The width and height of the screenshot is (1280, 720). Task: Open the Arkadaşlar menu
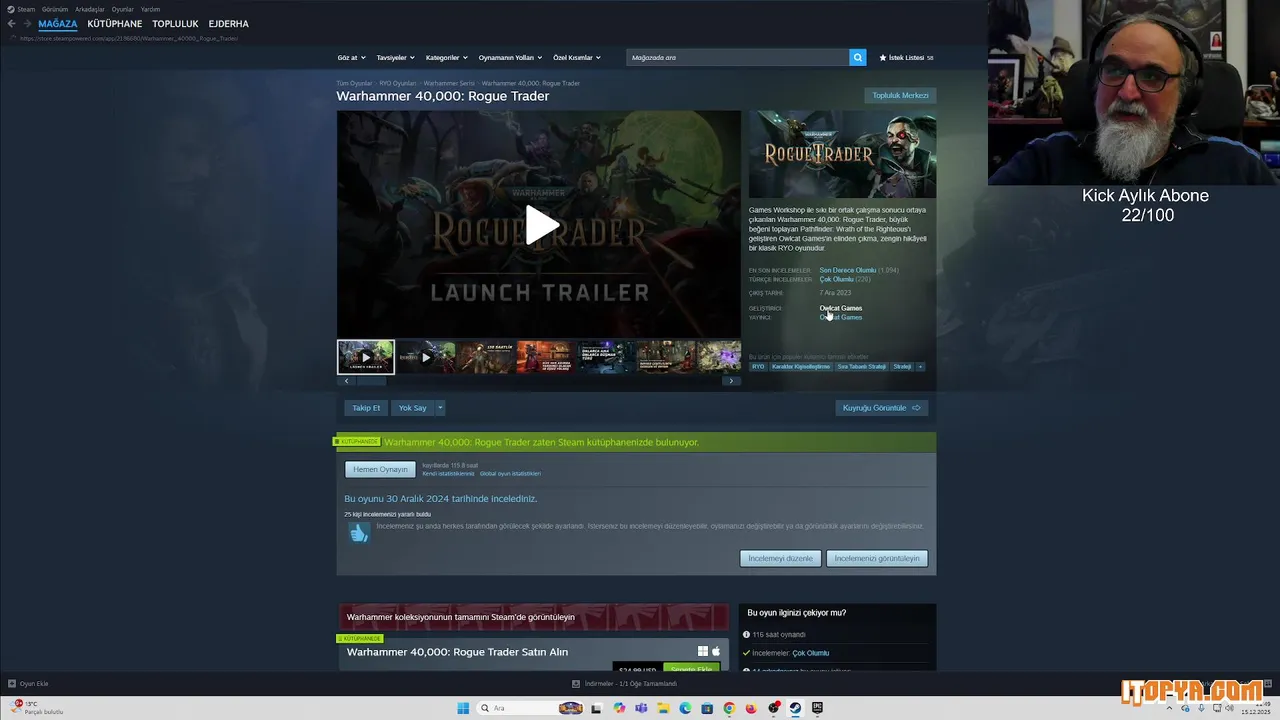pos(90,9)
